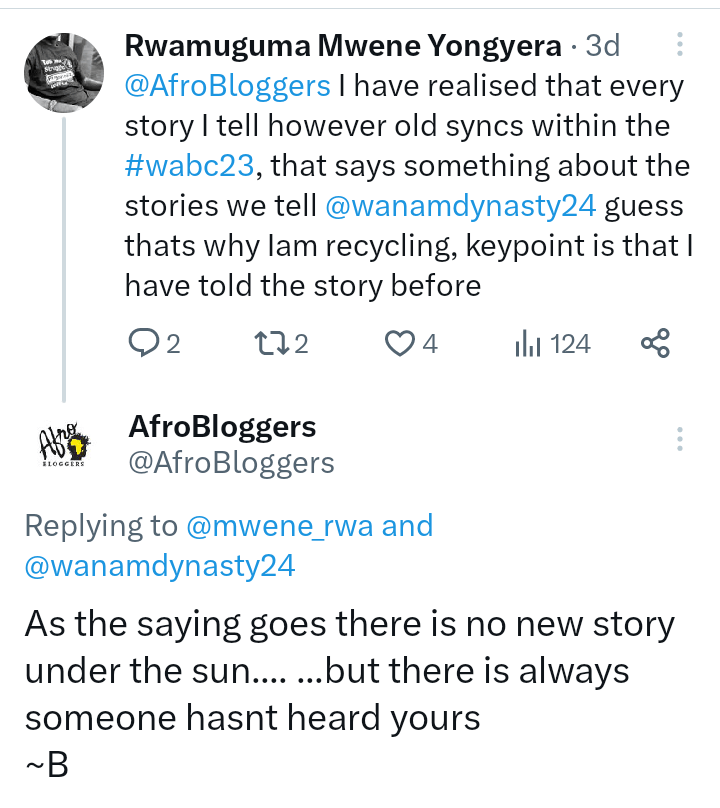This screenshot has width=720, height=808.
Task: Click the 3d timestamp on tweet
Action: coord(602,46)
